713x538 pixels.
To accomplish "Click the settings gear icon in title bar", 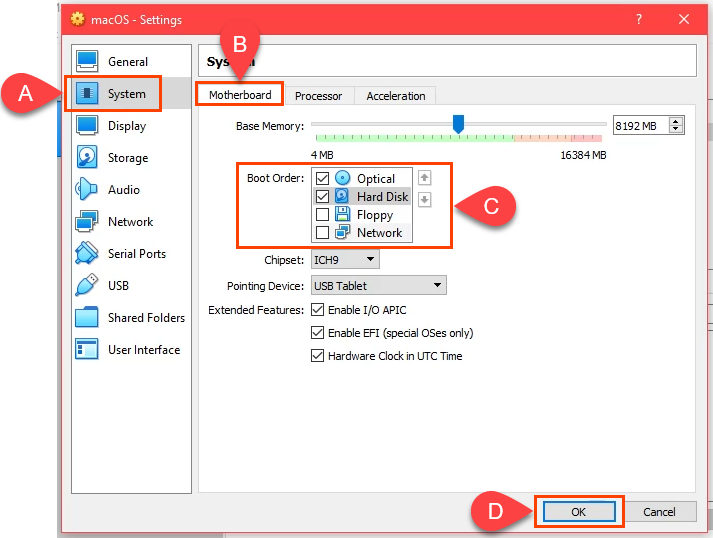I will click(77, 19).
